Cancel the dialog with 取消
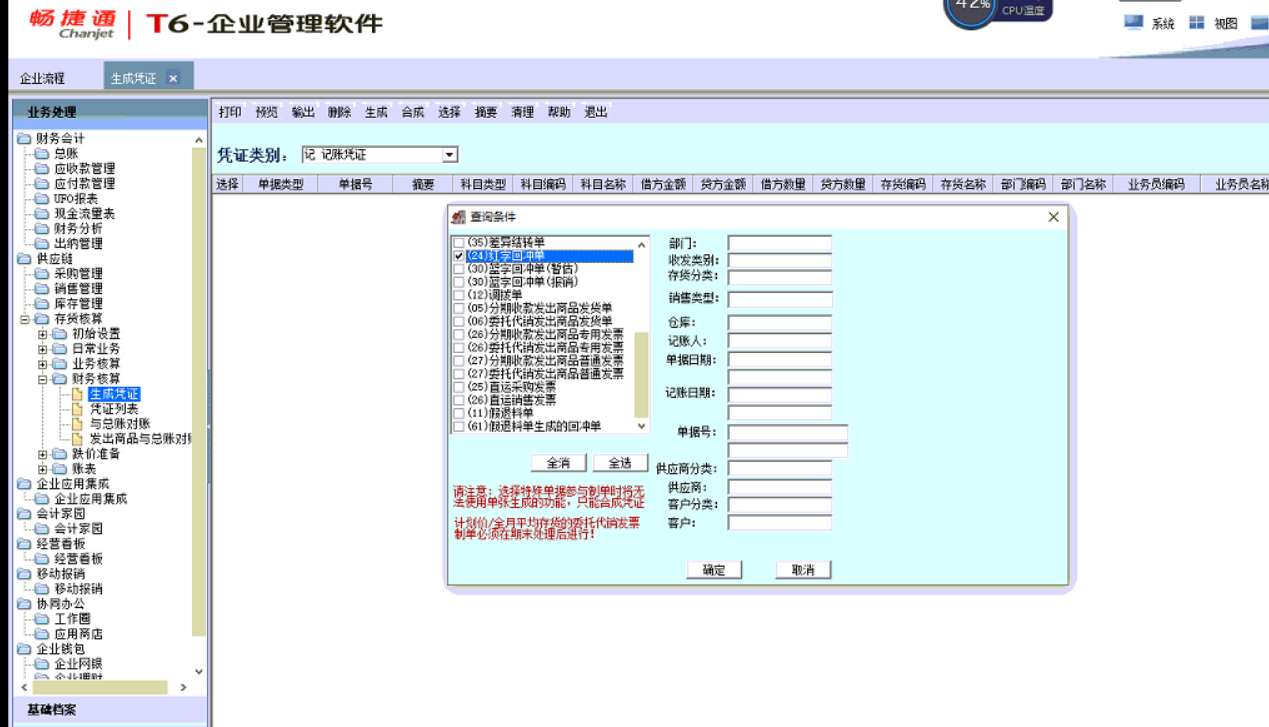1269x727 pixels. [x=803, y=570]
